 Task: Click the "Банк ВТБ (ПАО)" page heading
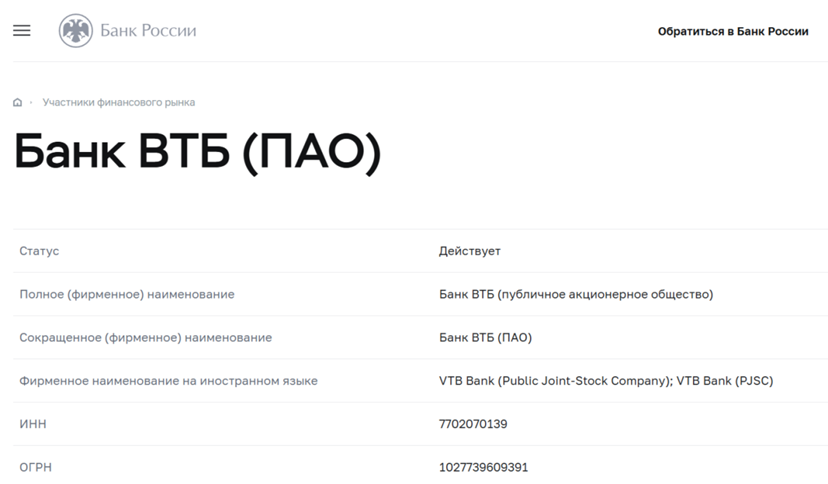pyautogui.click(x=197, y=152)
